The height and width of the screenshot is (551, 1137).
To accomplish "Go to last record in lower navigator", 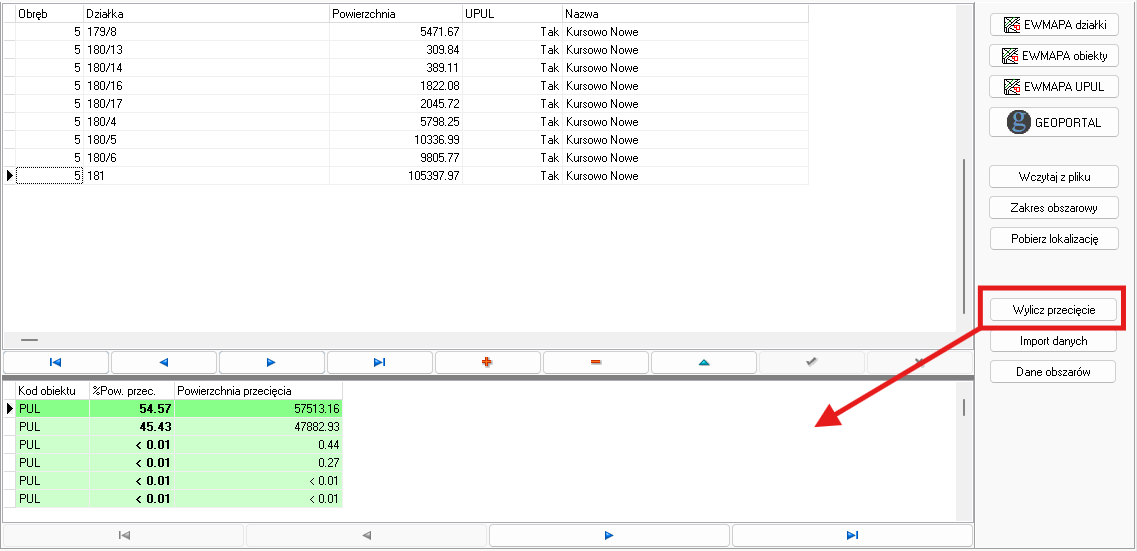I will coord(853,535).
